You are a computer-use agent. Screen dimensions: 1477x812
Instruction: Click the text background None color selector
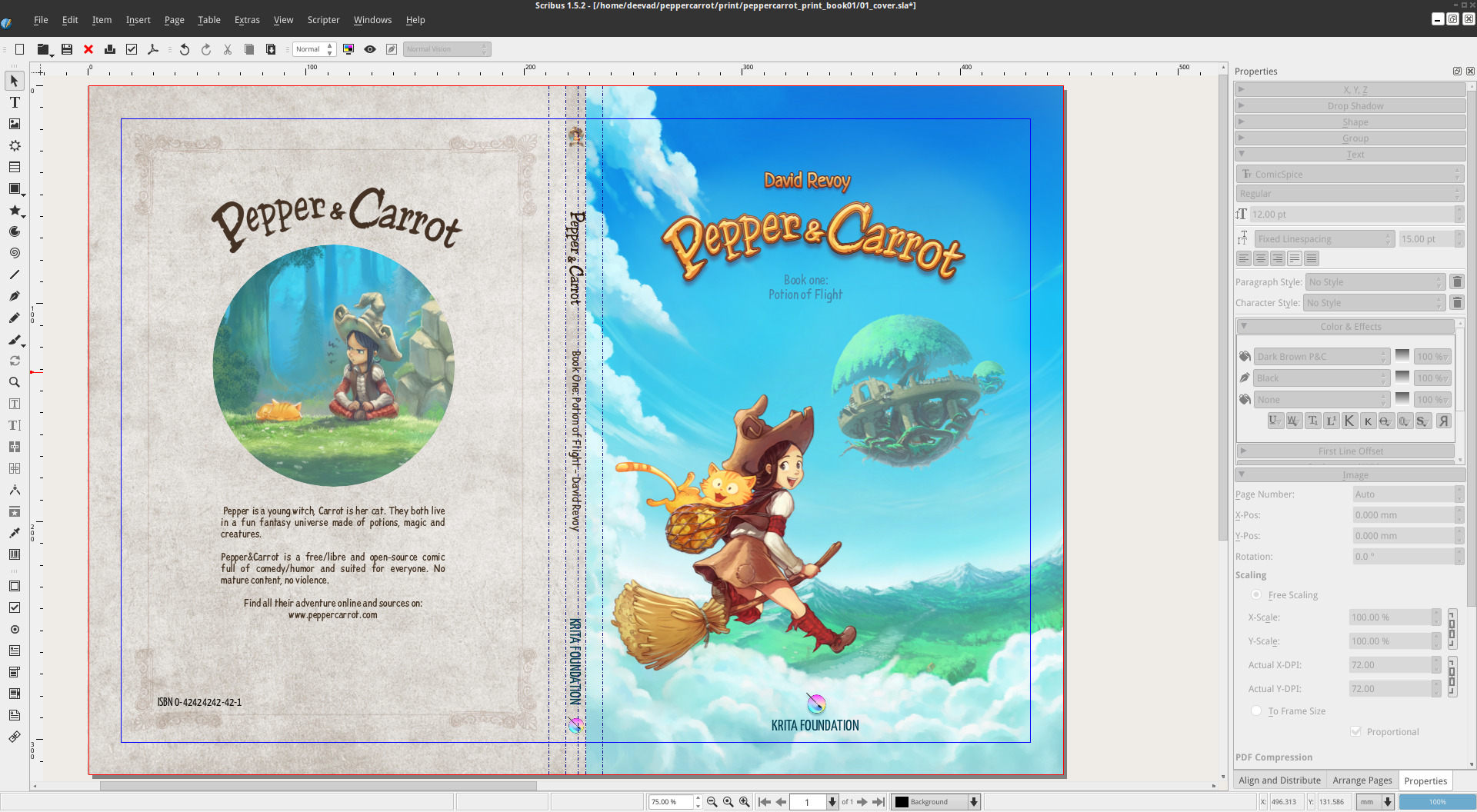[1322, 400]
